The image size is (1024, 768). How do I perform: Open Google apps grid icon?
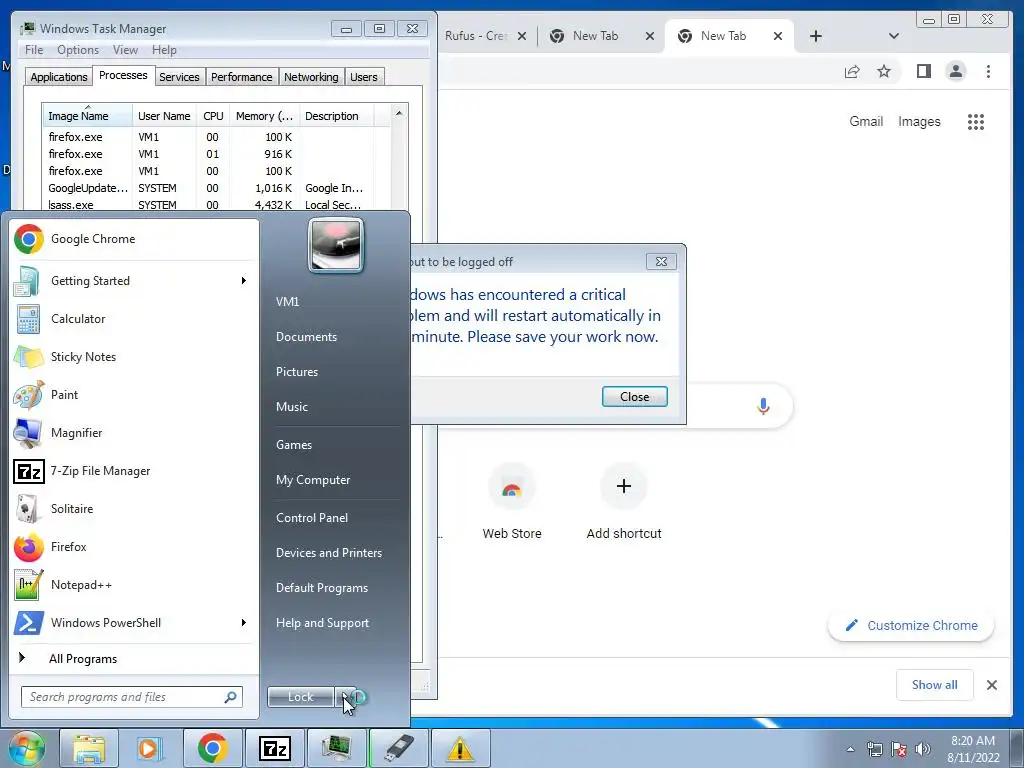click(976, 121)
